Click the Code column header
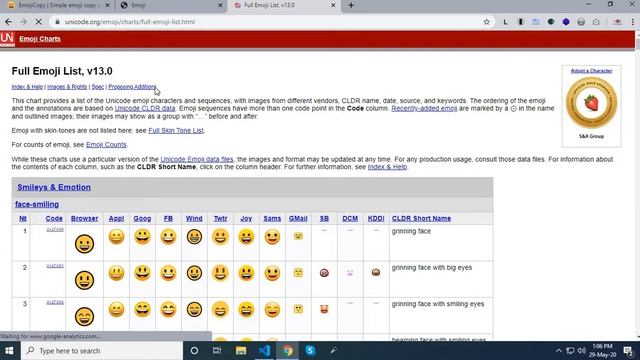Viewport: 640px width, 360px height. tap(54, 219)
